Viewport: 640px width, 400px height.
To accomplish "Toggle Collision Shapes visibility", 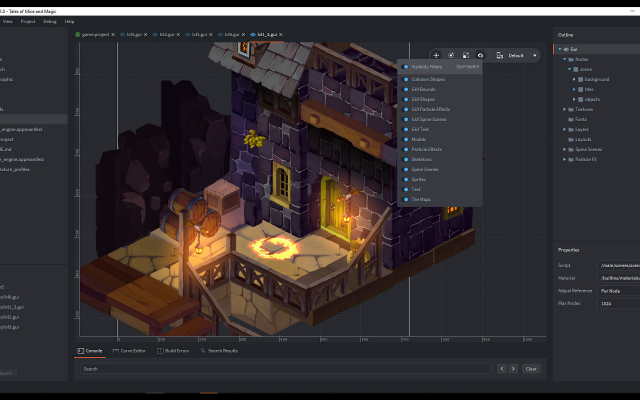I will click(405, 79).
